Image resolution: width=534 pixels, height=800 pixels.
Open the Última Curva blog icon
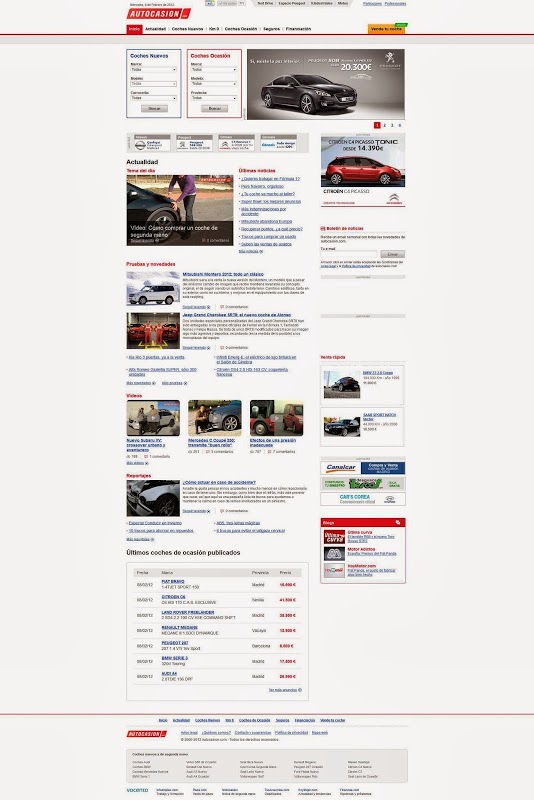(334, 536)
